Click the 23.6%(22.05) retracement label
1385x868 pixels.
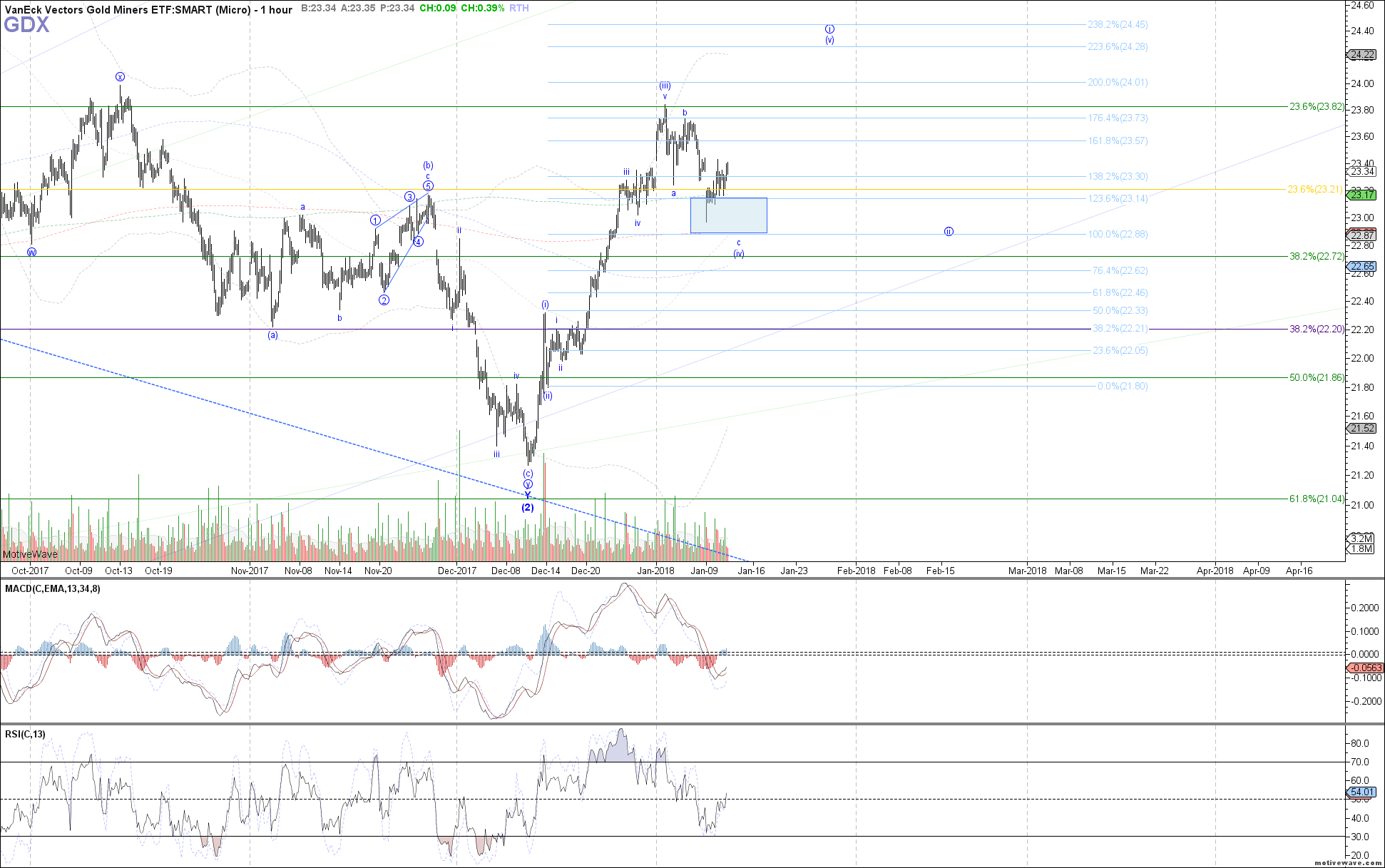[x=1120, y=350]
